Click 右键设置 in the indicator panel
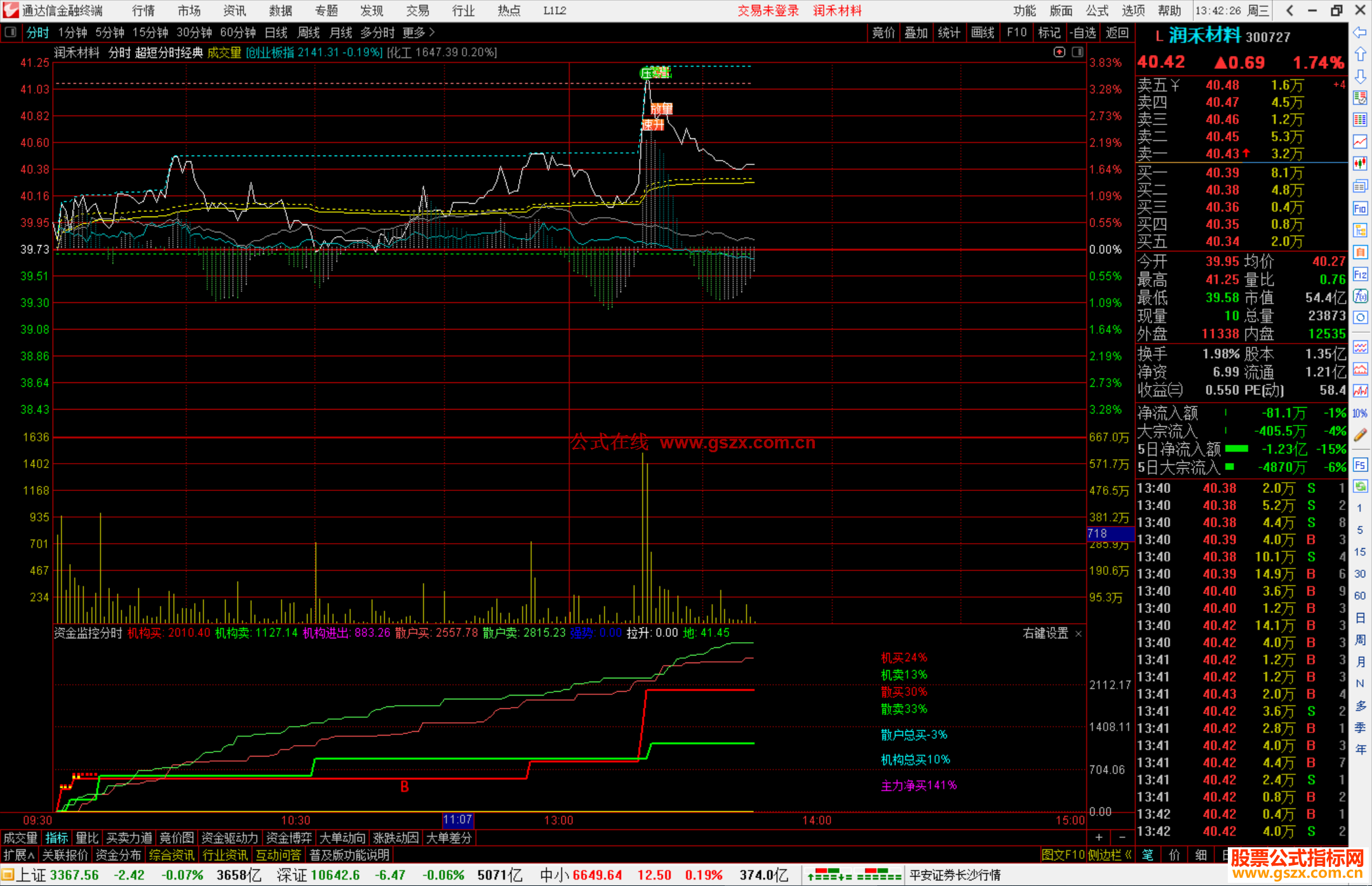The image size is (1372, 886). coord(1046,633)
